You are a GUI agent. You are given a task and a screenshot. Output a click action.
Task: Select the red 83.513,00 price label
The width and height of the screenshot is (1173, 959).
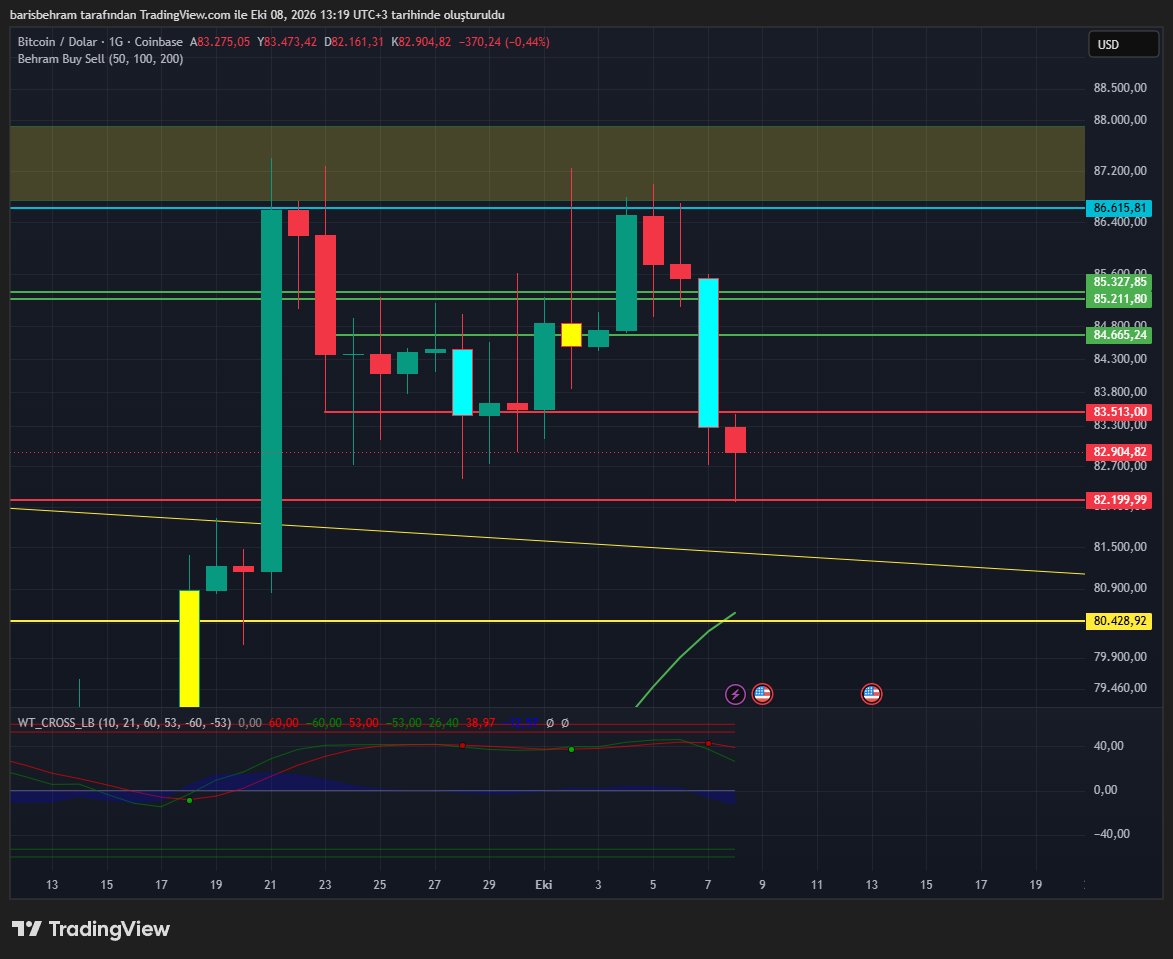[x=1119, y=411]
